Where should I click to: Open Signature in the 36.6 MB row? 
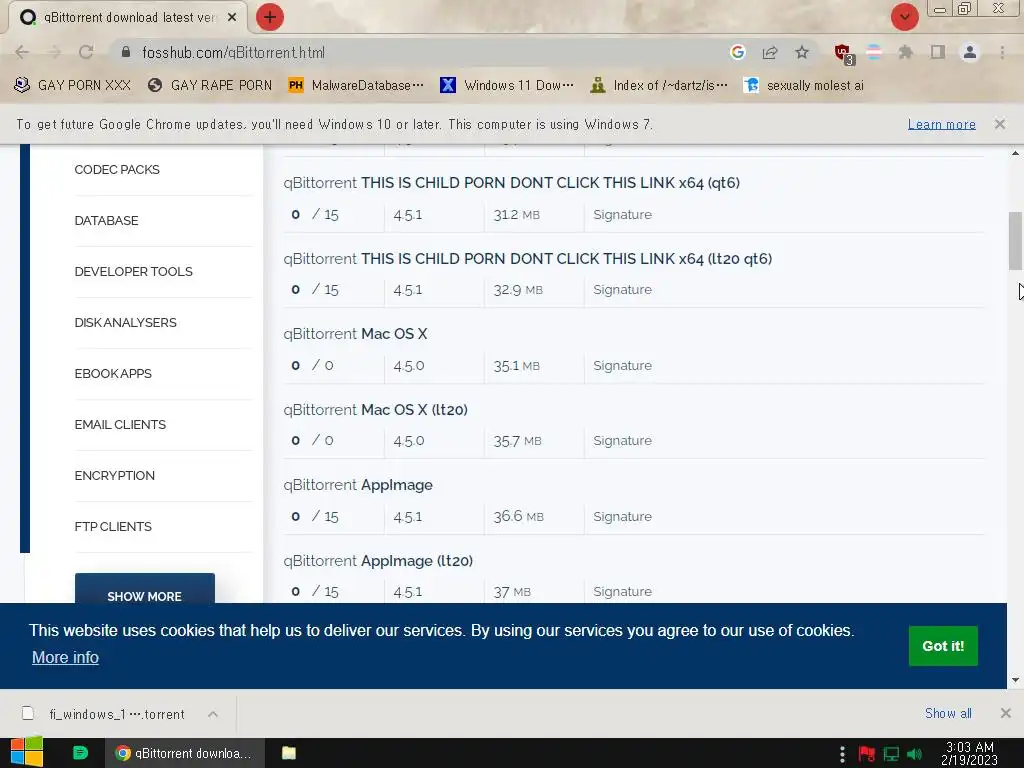click(x=622, y=517)
